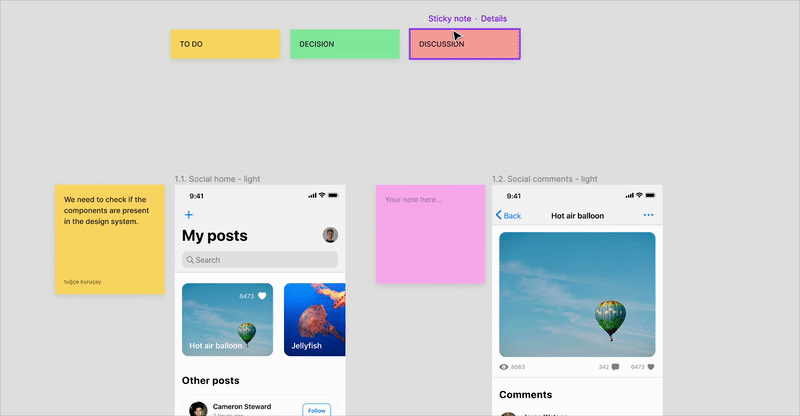Screen dimensions: 800x416
Task: Select the yellow design system sticky note
Action: (x=110, y=239)
